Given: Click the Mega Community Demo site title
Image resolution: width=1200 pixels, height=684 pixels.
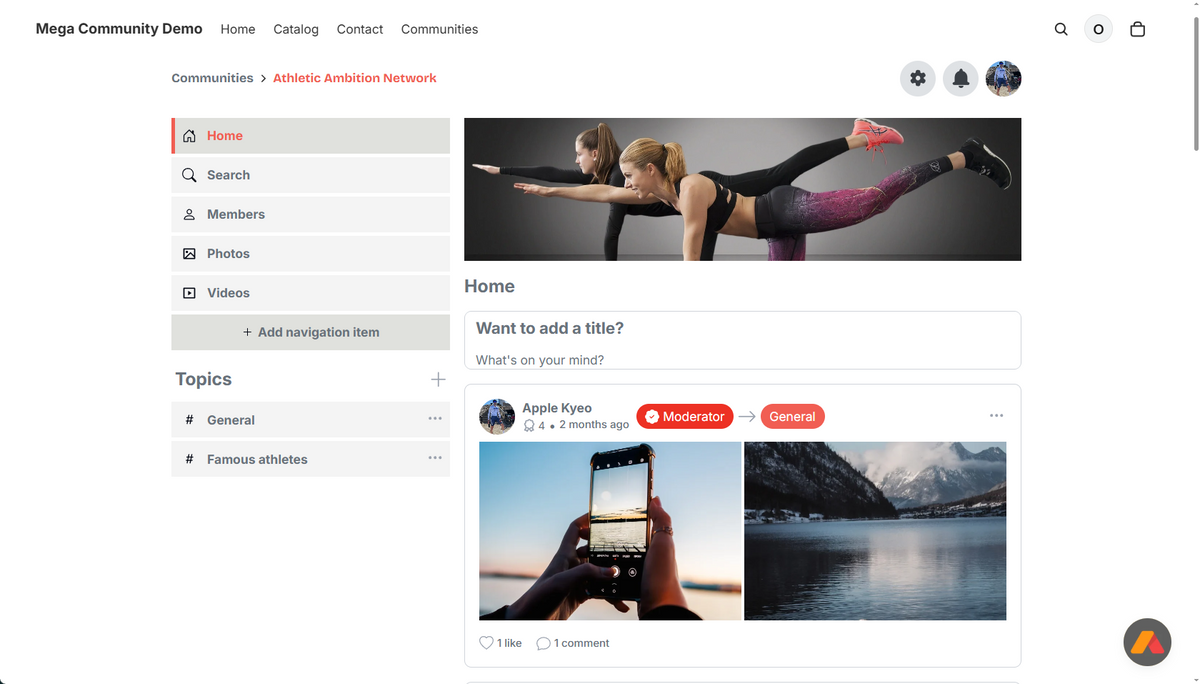Looking at the screenshot, I should click(119, 29).
